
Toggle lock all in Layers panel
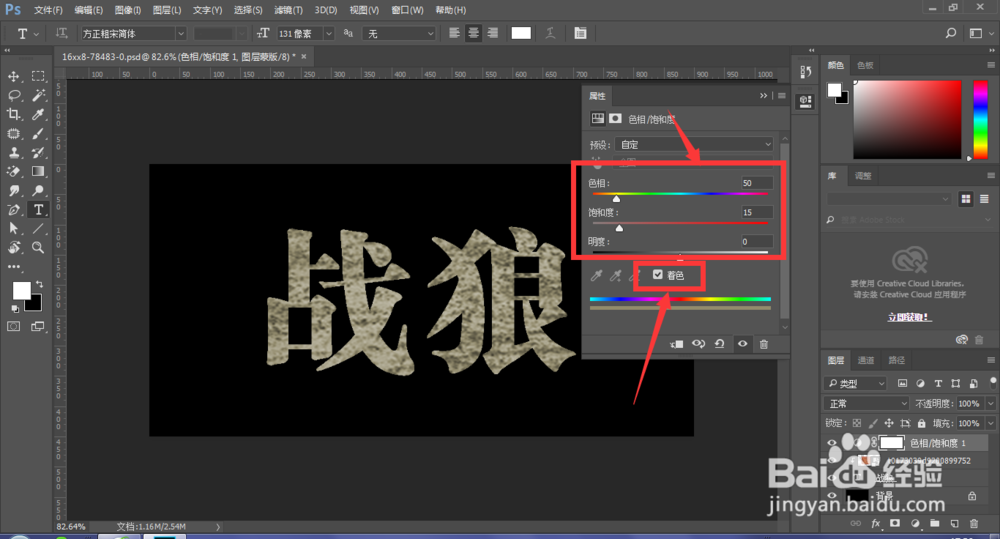pyautogui.click(x=922, y=423)
